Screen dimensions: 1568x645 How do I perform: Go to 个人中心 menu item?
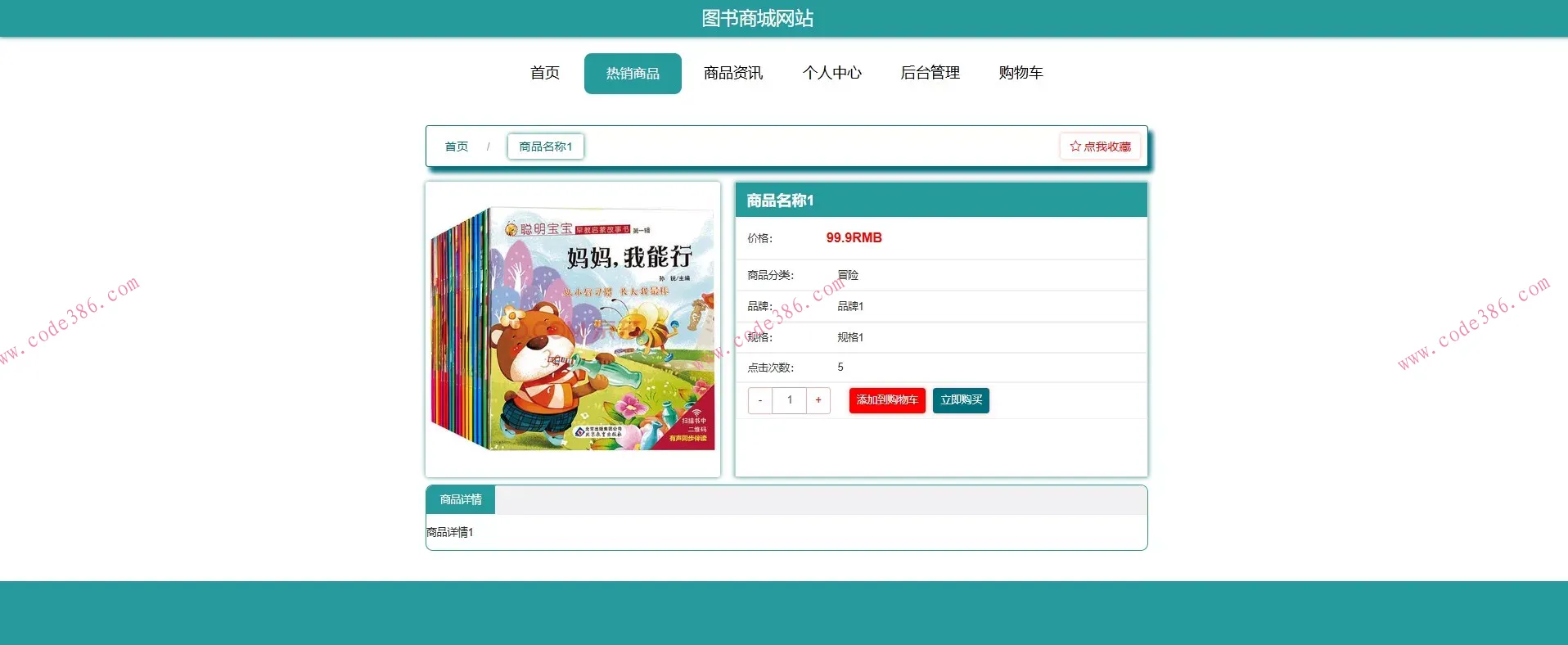[x=832, y=73]
